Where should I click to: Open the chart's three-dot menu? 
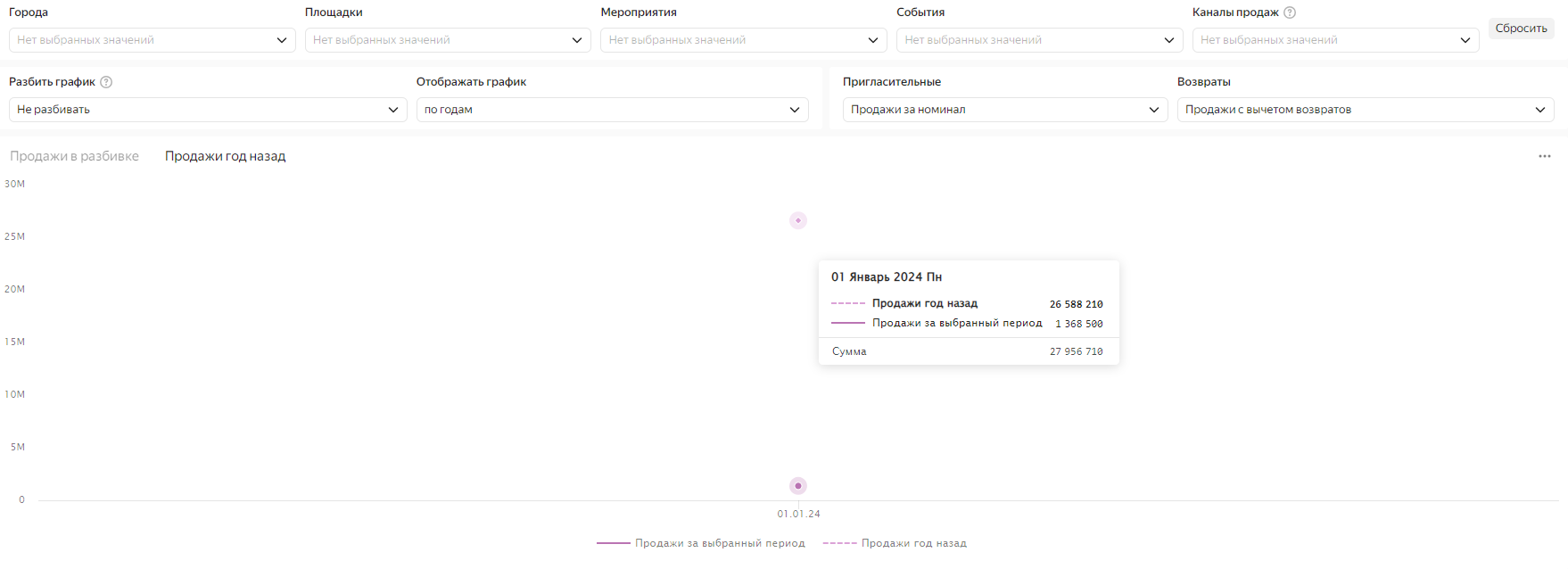[x=1545, y=156]
